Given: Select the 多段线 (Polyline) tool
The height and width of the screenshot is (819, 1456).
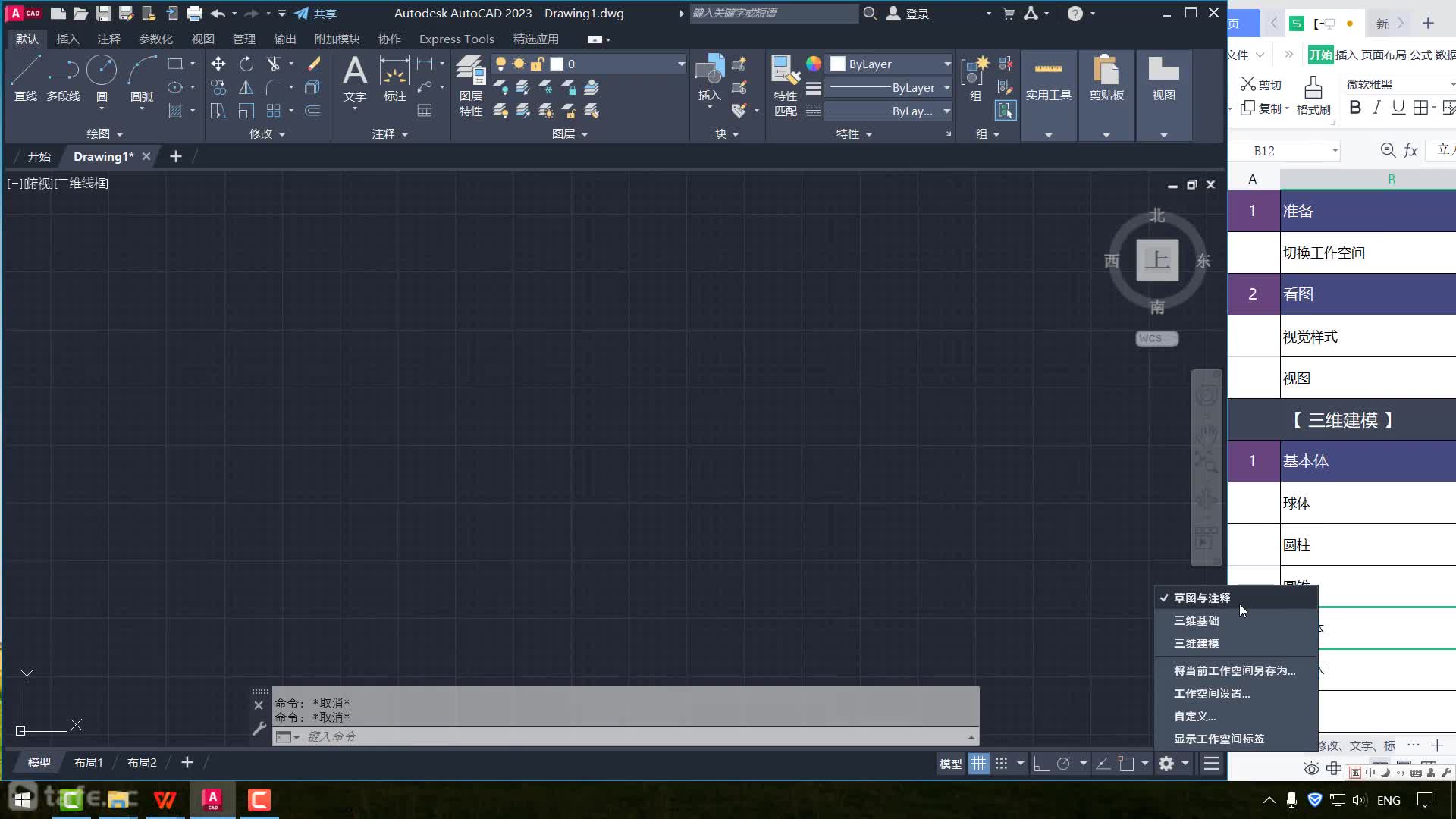Looking at the screenshot, I should pos(63,79).
